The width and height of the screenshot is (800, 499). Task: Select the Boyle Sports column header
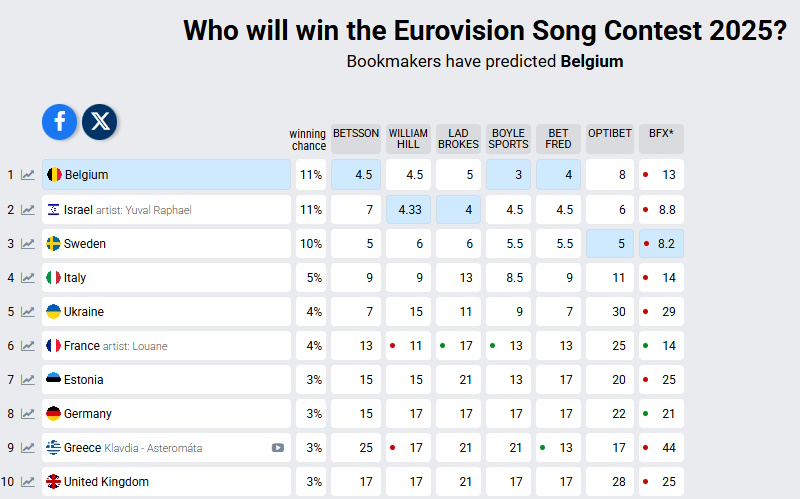tap(508, 138)
